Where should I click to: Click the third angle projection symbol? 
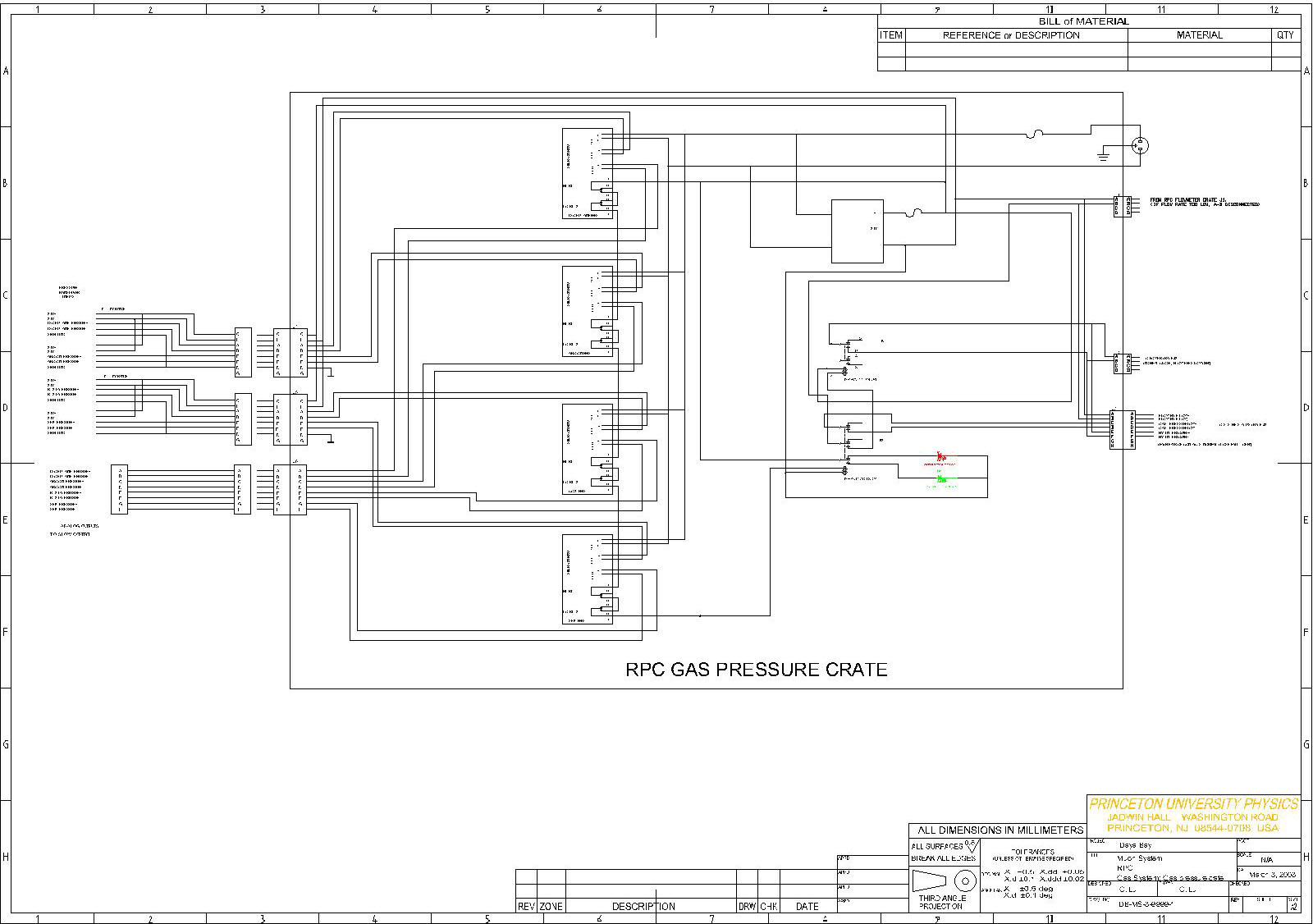945,881
